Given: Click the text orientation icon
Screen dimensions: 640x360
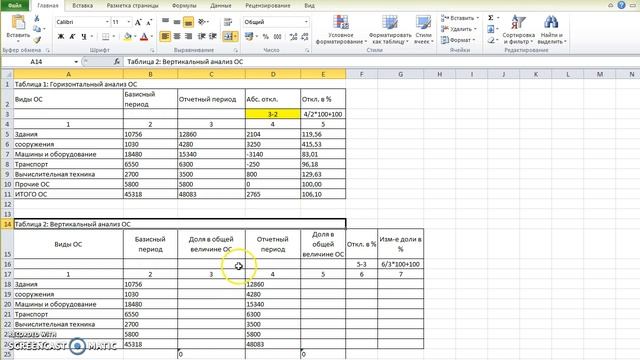Looking at the screenshot, I should pos(202,22).
